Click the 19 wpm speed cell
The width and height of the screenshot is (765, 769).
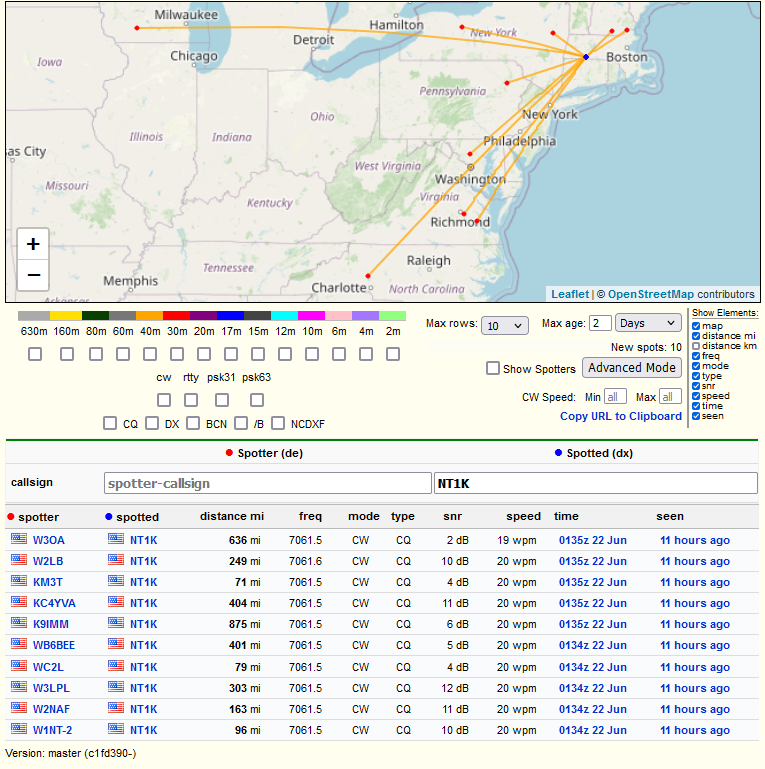point(516,540)
